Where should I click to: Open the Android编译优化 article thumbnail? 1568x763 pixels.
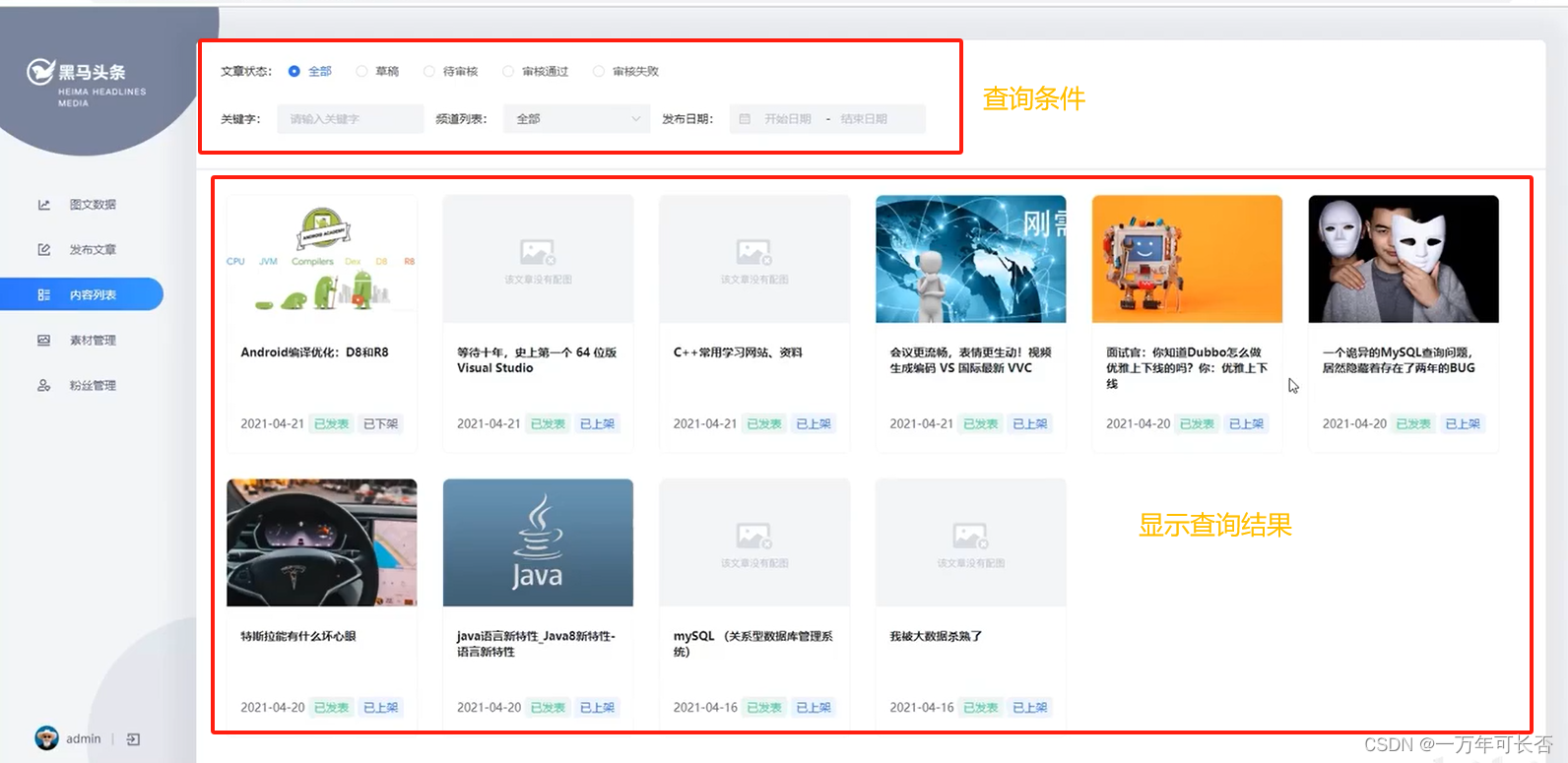point(322,259)
